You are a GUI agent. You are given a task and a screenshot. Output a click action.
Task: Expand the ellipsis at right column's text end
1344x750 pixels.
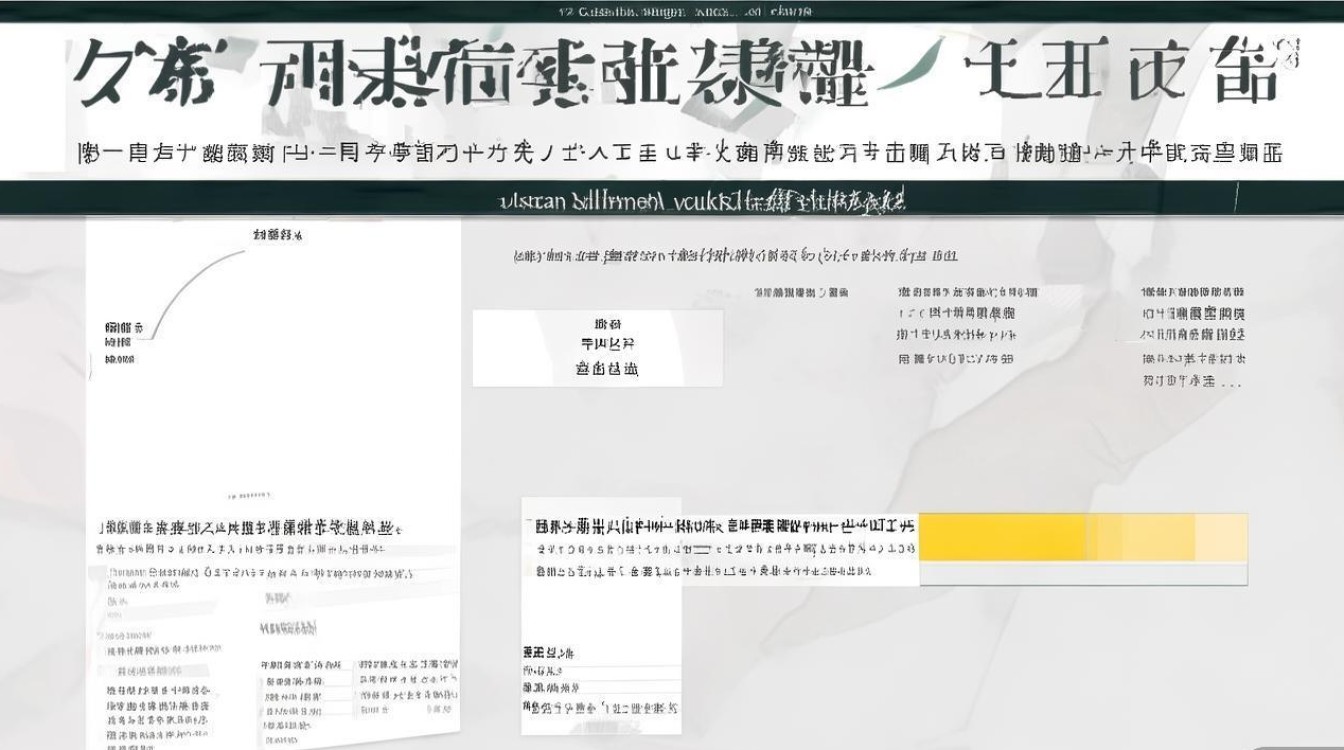click(x=1230, y=383)
